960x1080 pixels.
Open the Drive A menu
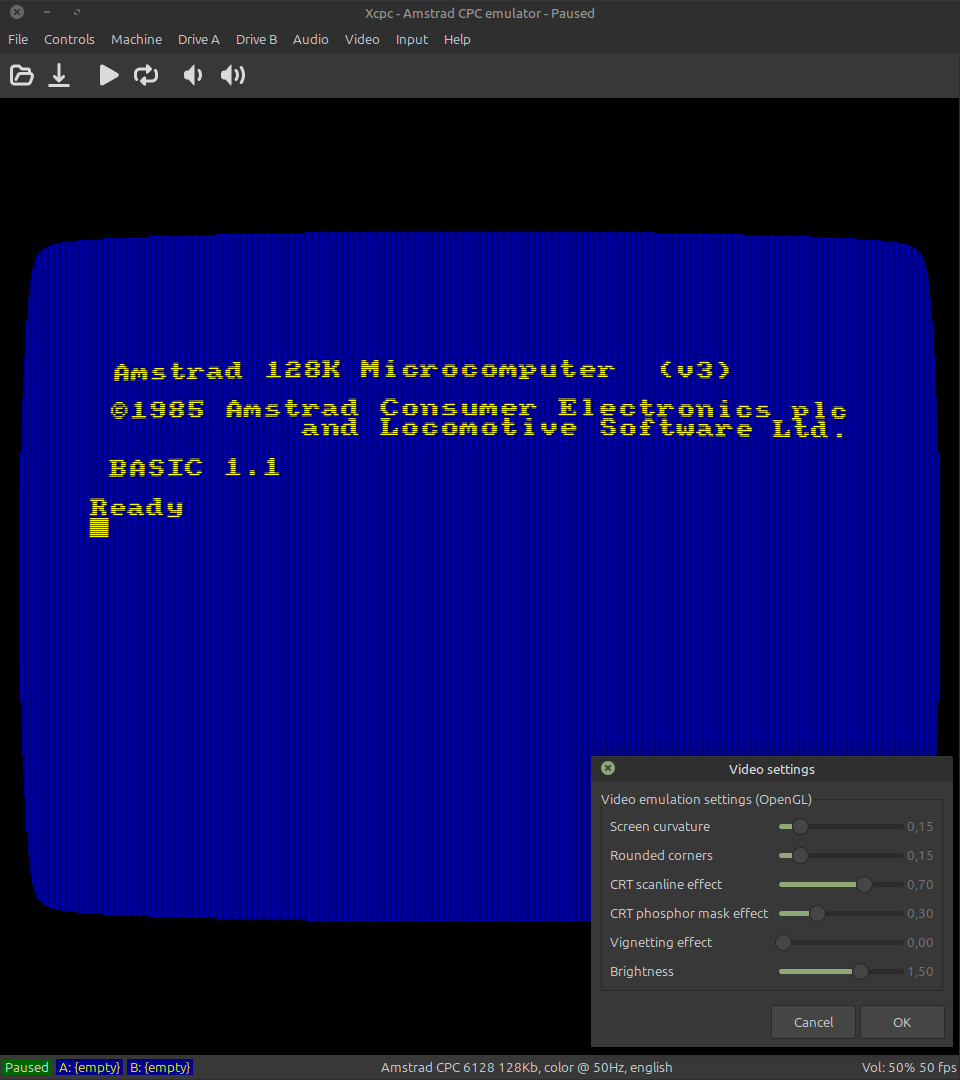tap(198, 39)
